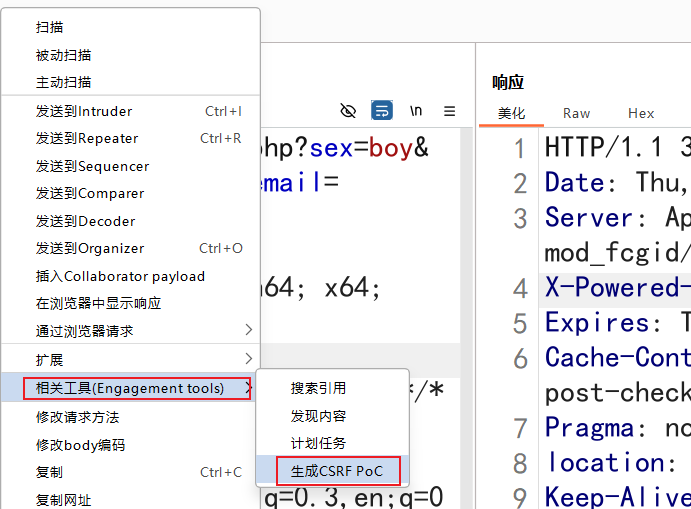Choose 计划任务 in submenu

click(332, 443)
